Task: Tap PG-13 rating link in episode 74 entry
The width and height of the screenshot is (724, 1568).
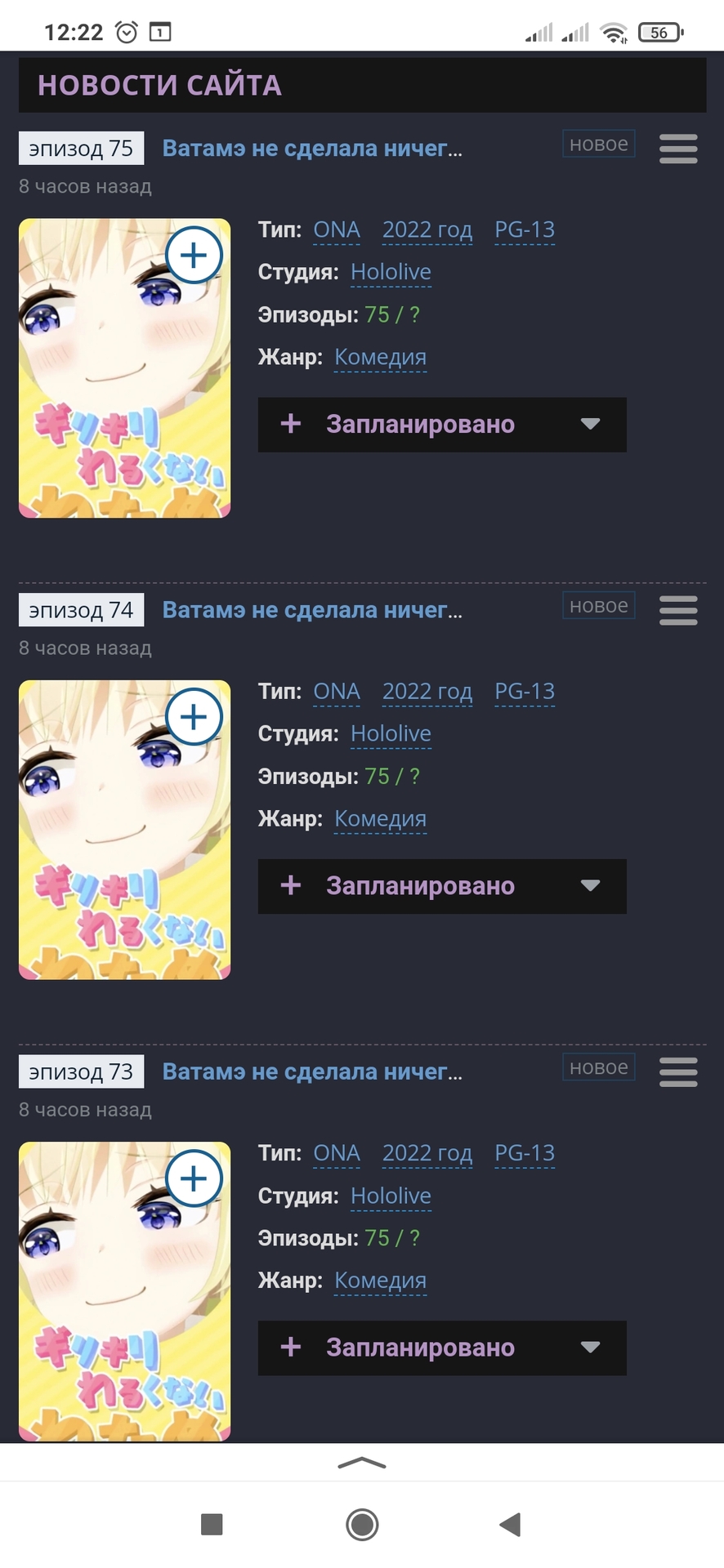Action: (525, 692)
